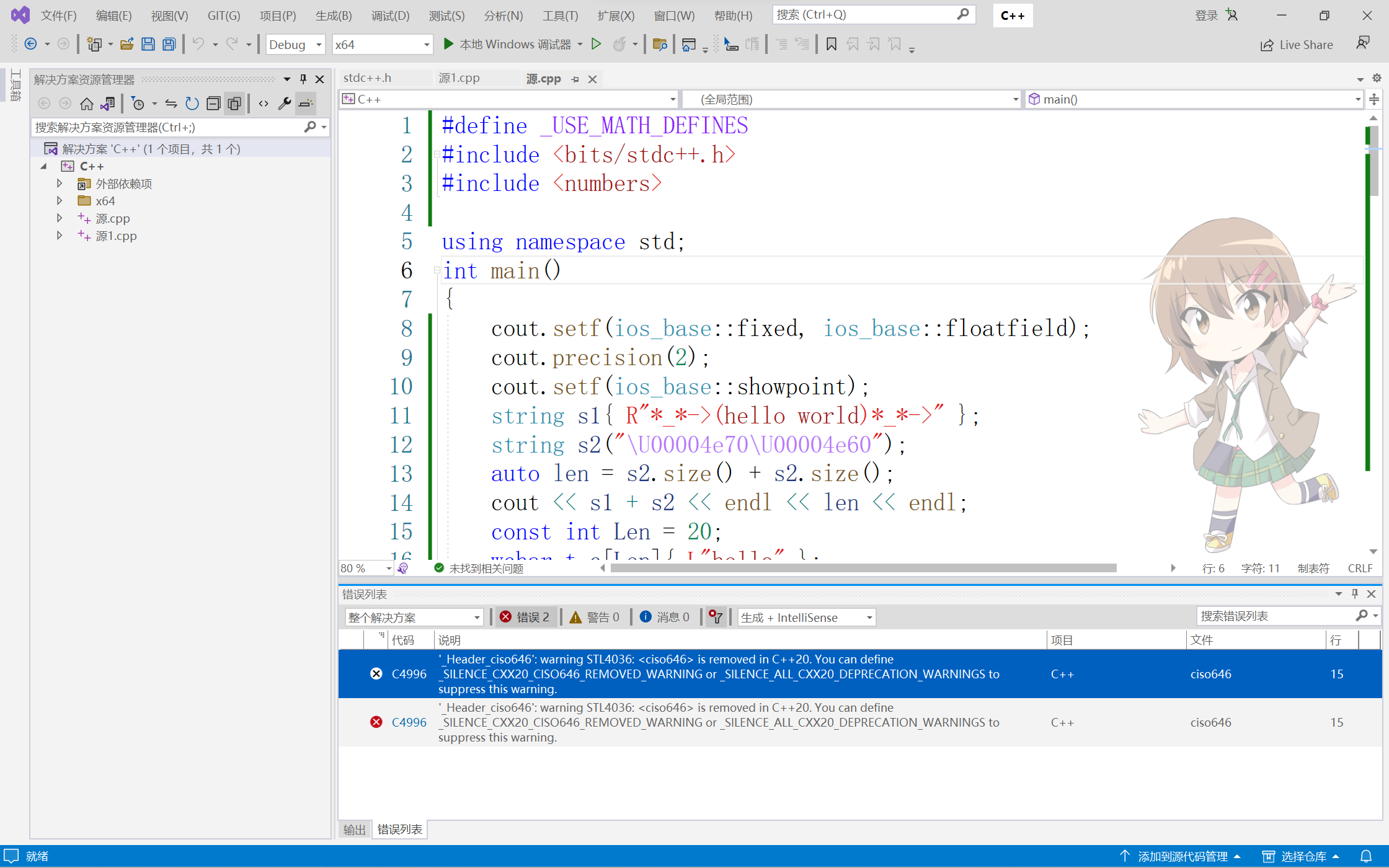Open the main() member dropdown
Viewport: 1389px width, 868px height.
[x=1194, y=99]
